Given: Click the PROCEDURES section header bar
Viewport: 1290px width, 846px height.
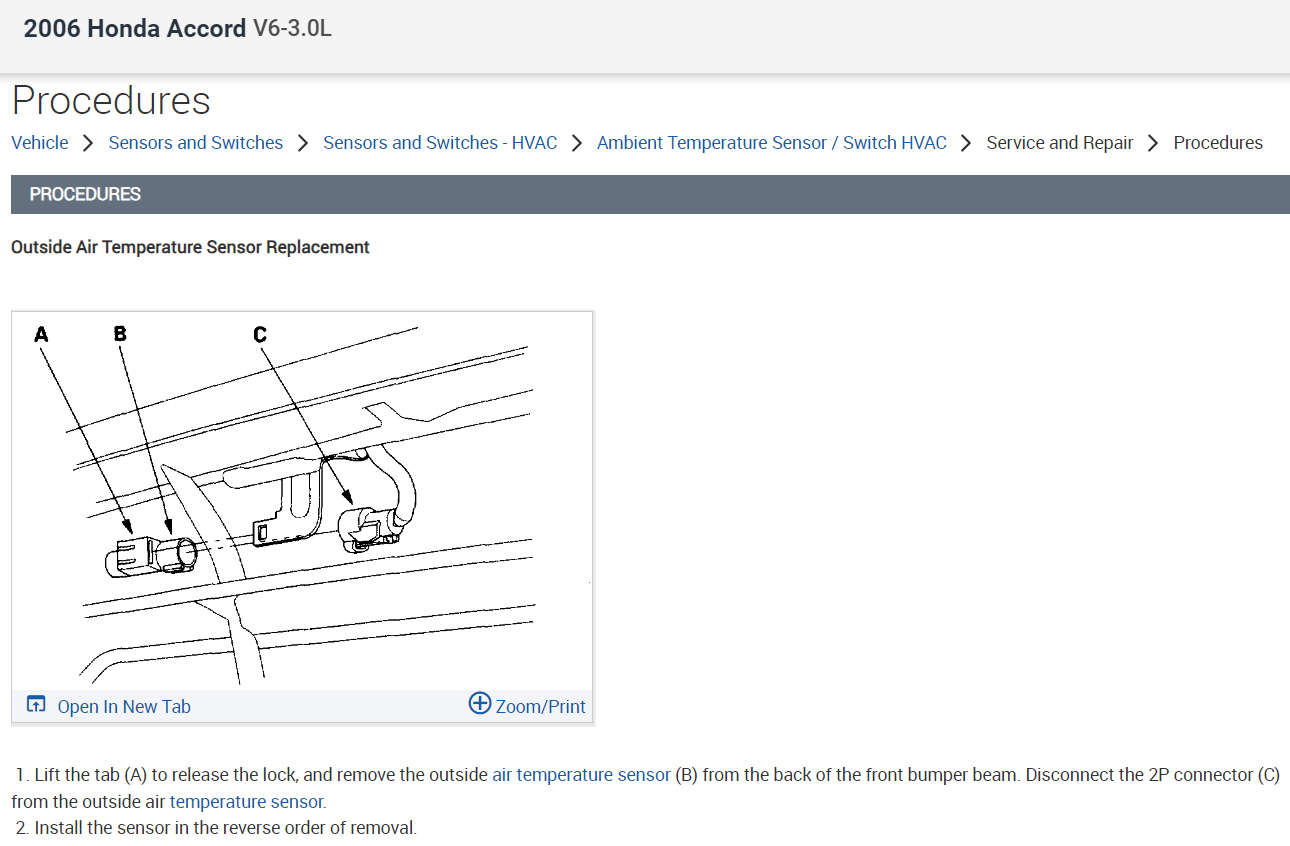Looking at the screenshot, I should [x=650, y=194].
